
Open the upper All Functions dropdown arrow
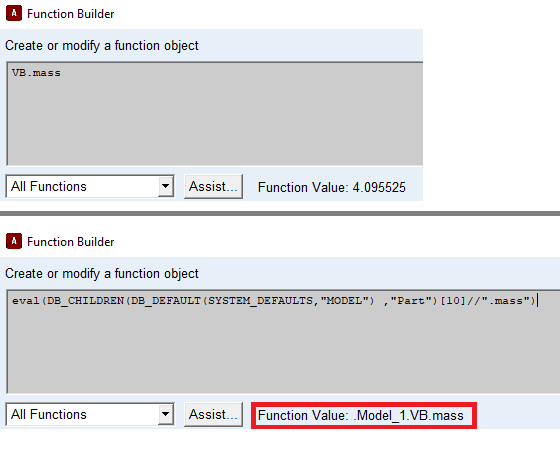pos(165,186)
